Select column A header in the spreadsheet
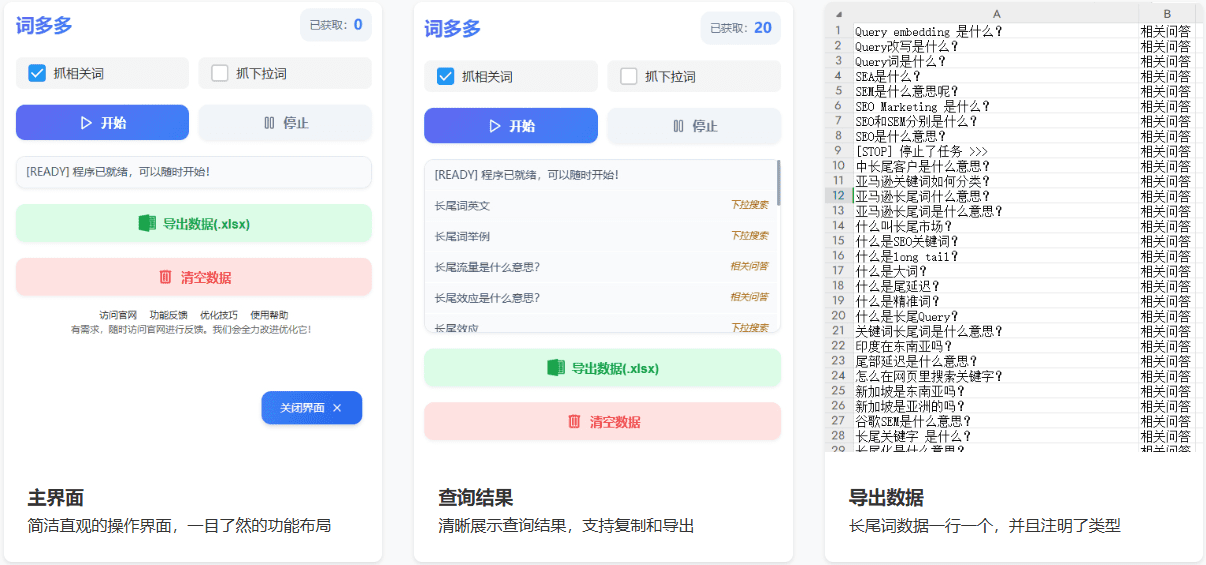The height and width of the screenshot is (565, 1206). coord(996,14)
